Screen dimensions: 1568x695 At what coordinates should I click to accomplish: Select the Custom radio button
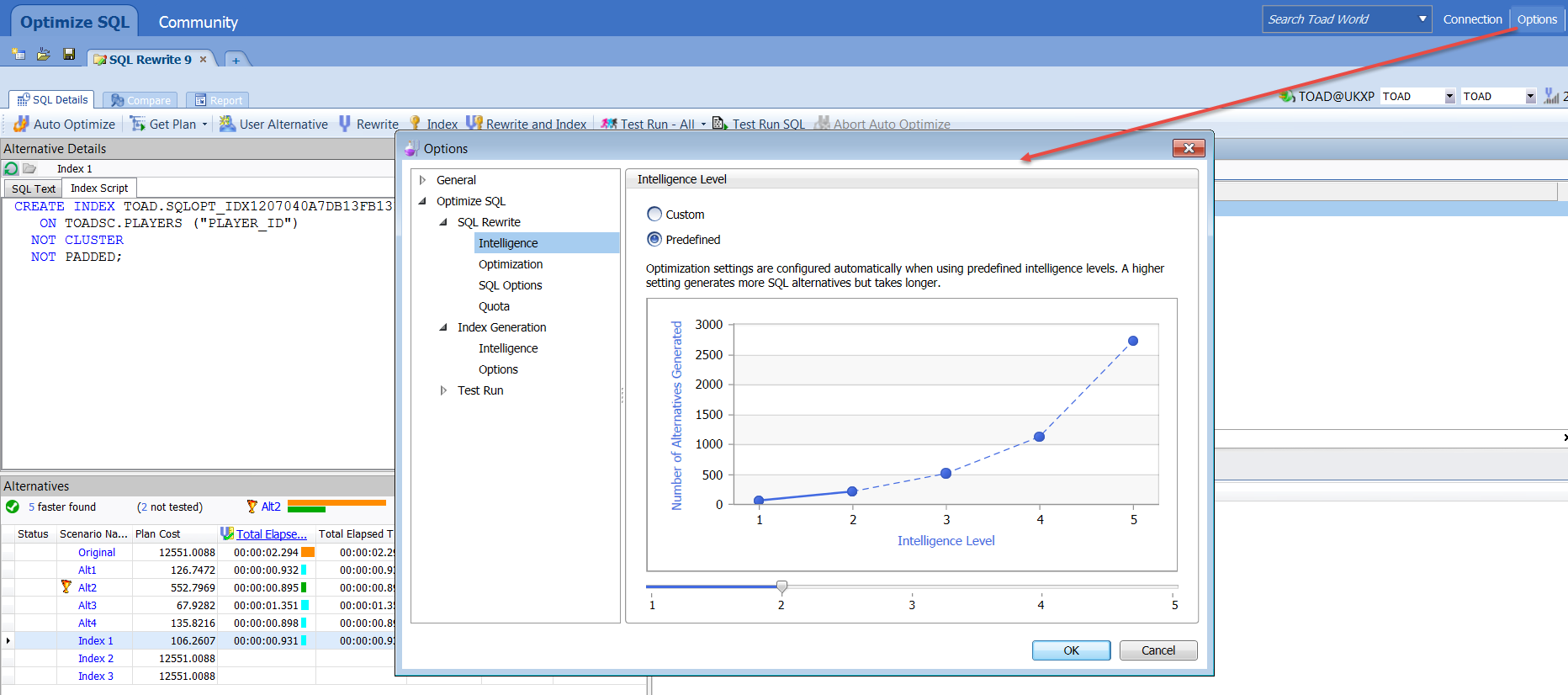(654, 214)
